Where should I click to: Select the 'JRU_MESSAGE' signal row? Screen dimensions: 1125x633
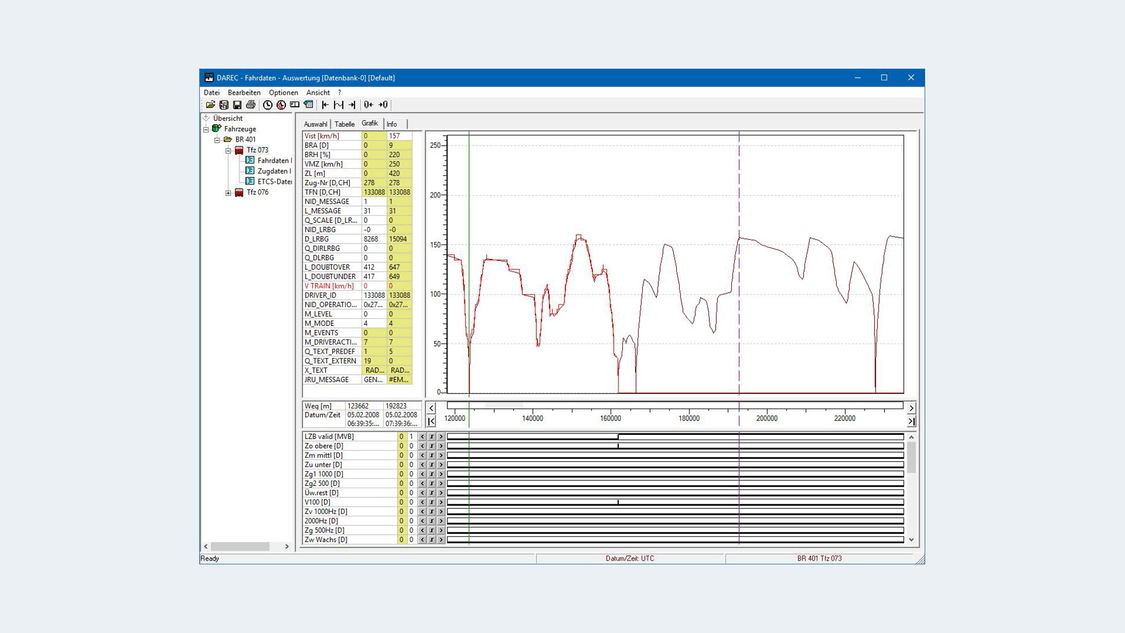(357, 380)
